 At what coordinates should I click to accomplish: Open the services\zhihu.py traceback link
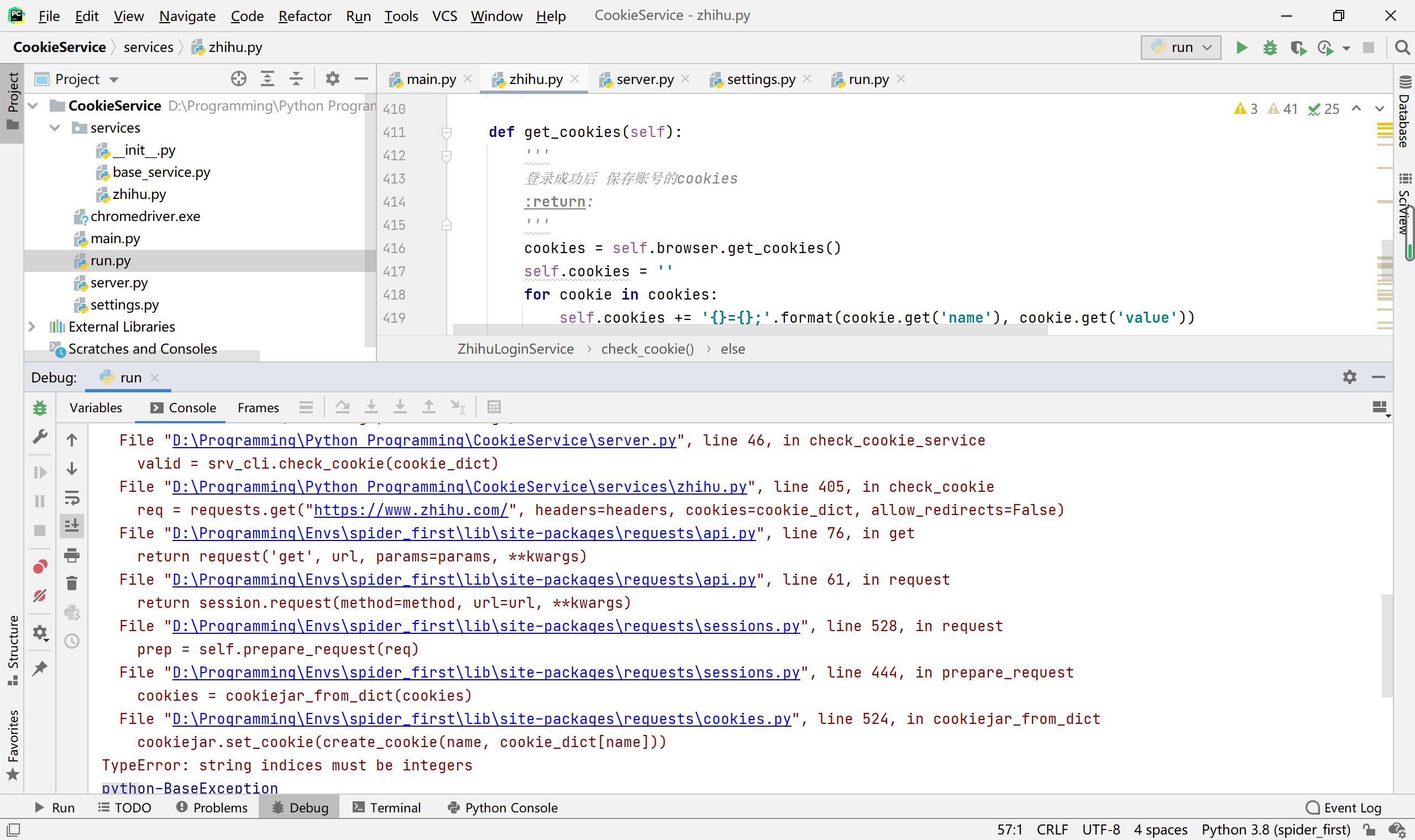(x=459, y=487)
